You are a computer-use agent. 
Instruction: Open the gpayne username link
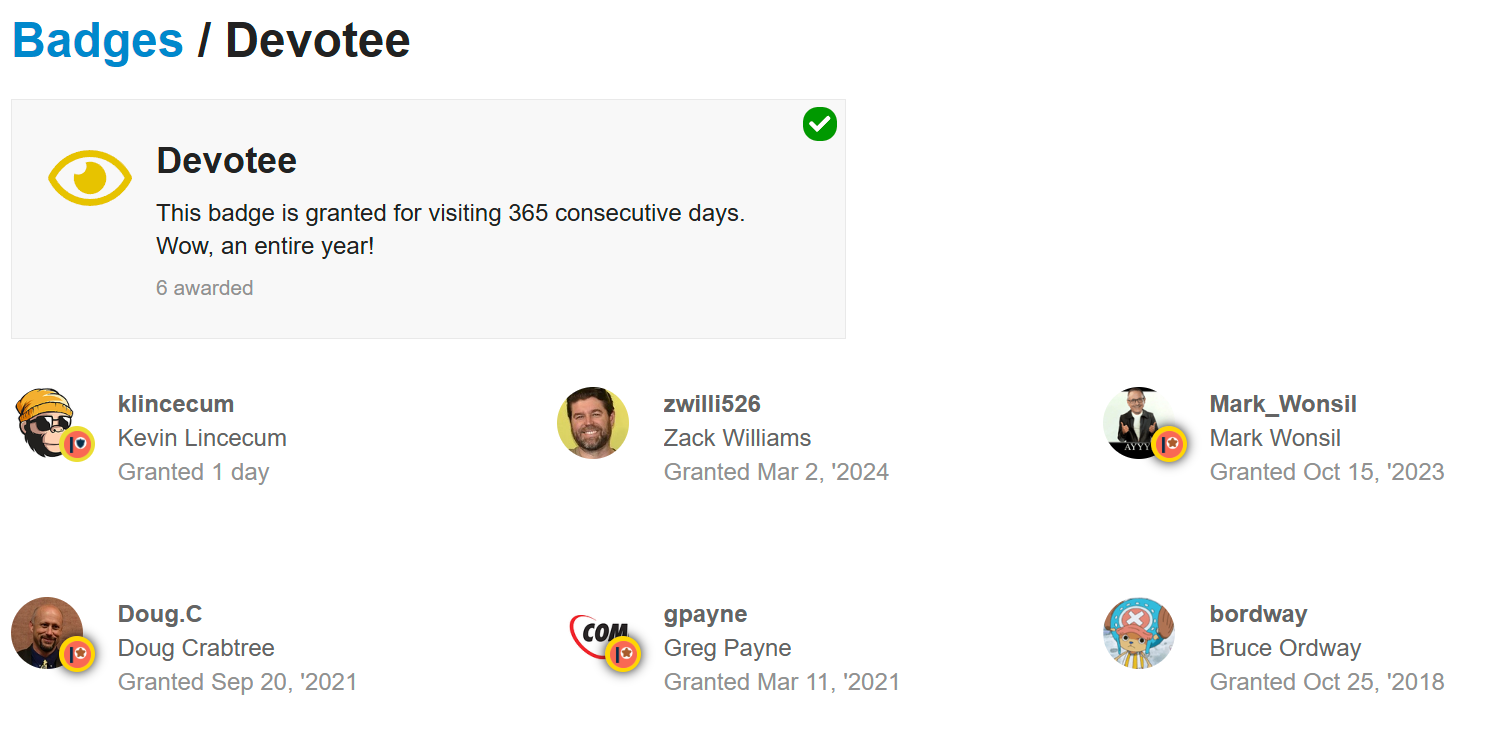coord(706,614)
